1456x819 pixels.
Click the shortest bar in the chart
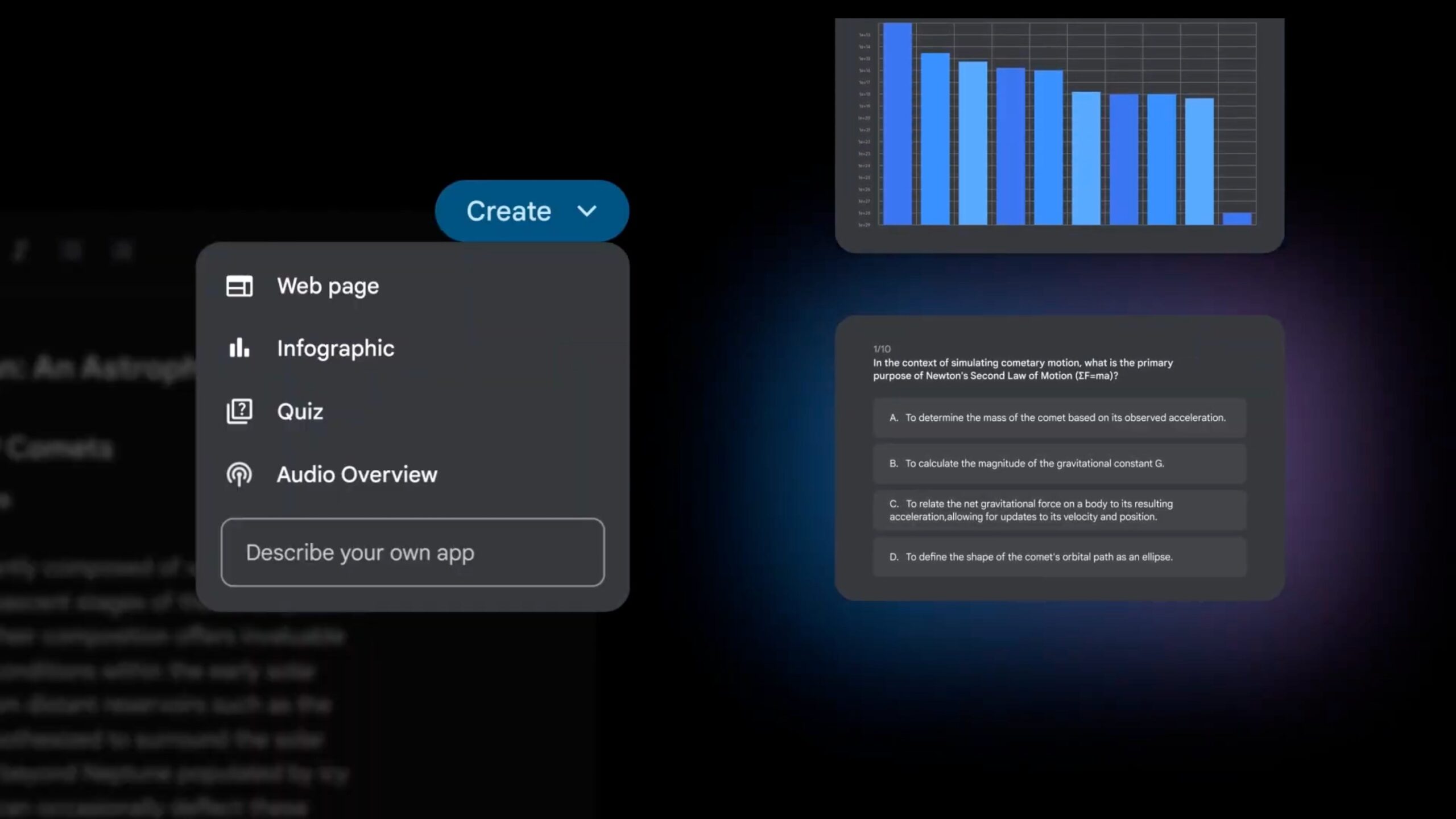click(x=1236, y=219)
